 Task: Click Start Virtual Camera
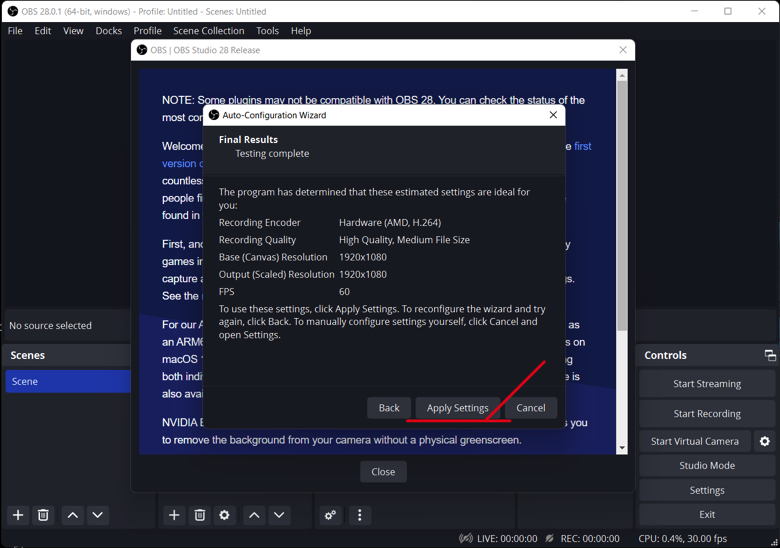click(695, 441)
